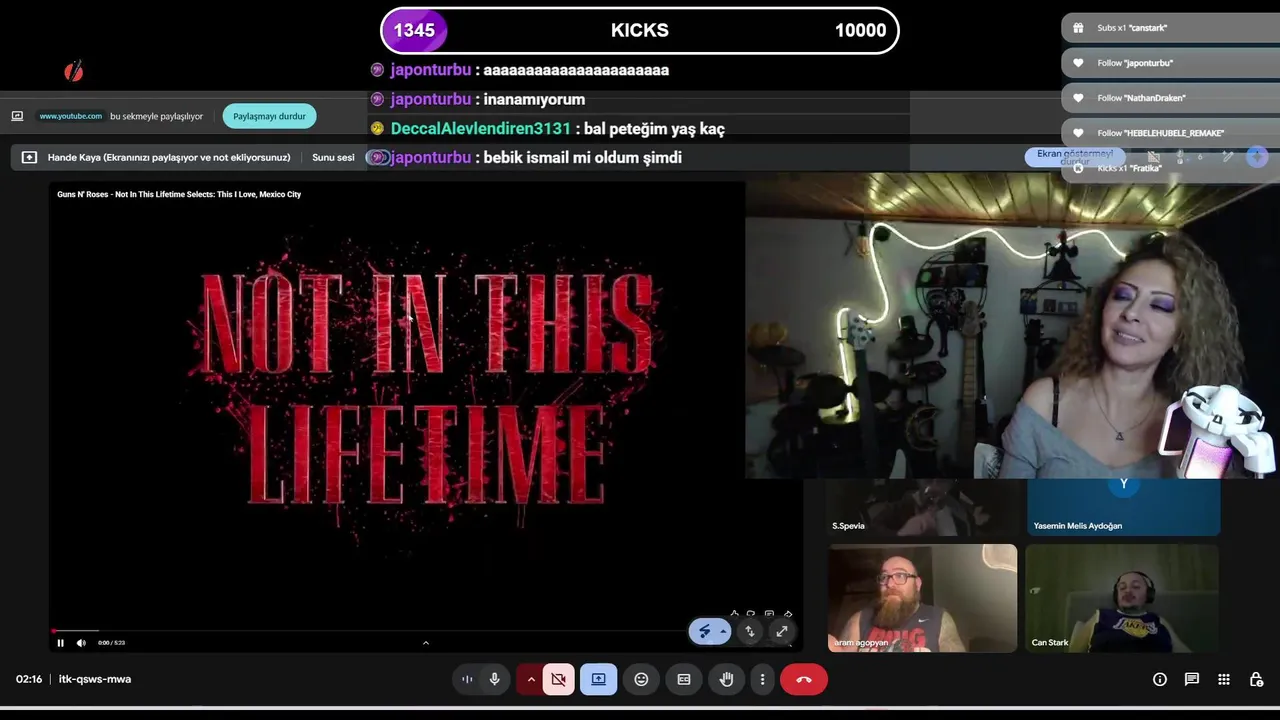Click DeccalAlevlendiren3131 chat username
Viewport: 1280px width, 720px height.
(x=481, y=128)
